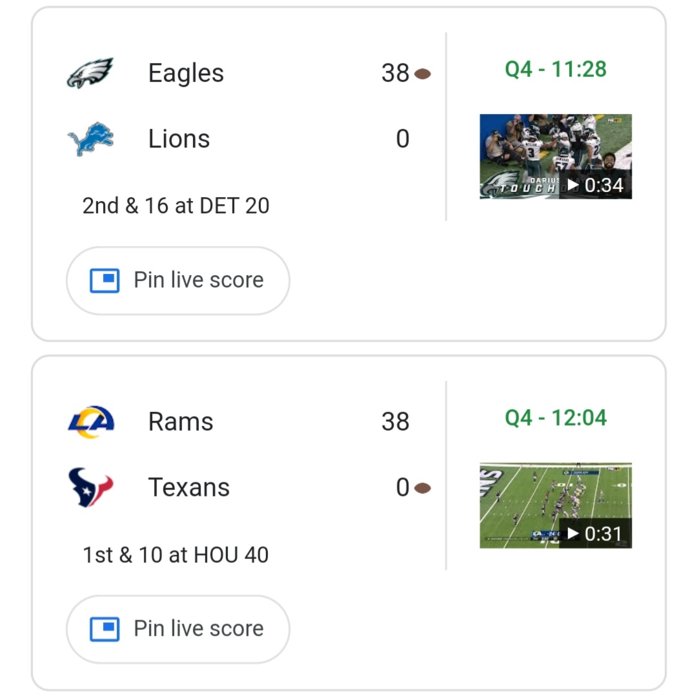The image size is (697, 700).
Task: Click the pin icon in the Eagles-Lions card
Action: (105, 280)
